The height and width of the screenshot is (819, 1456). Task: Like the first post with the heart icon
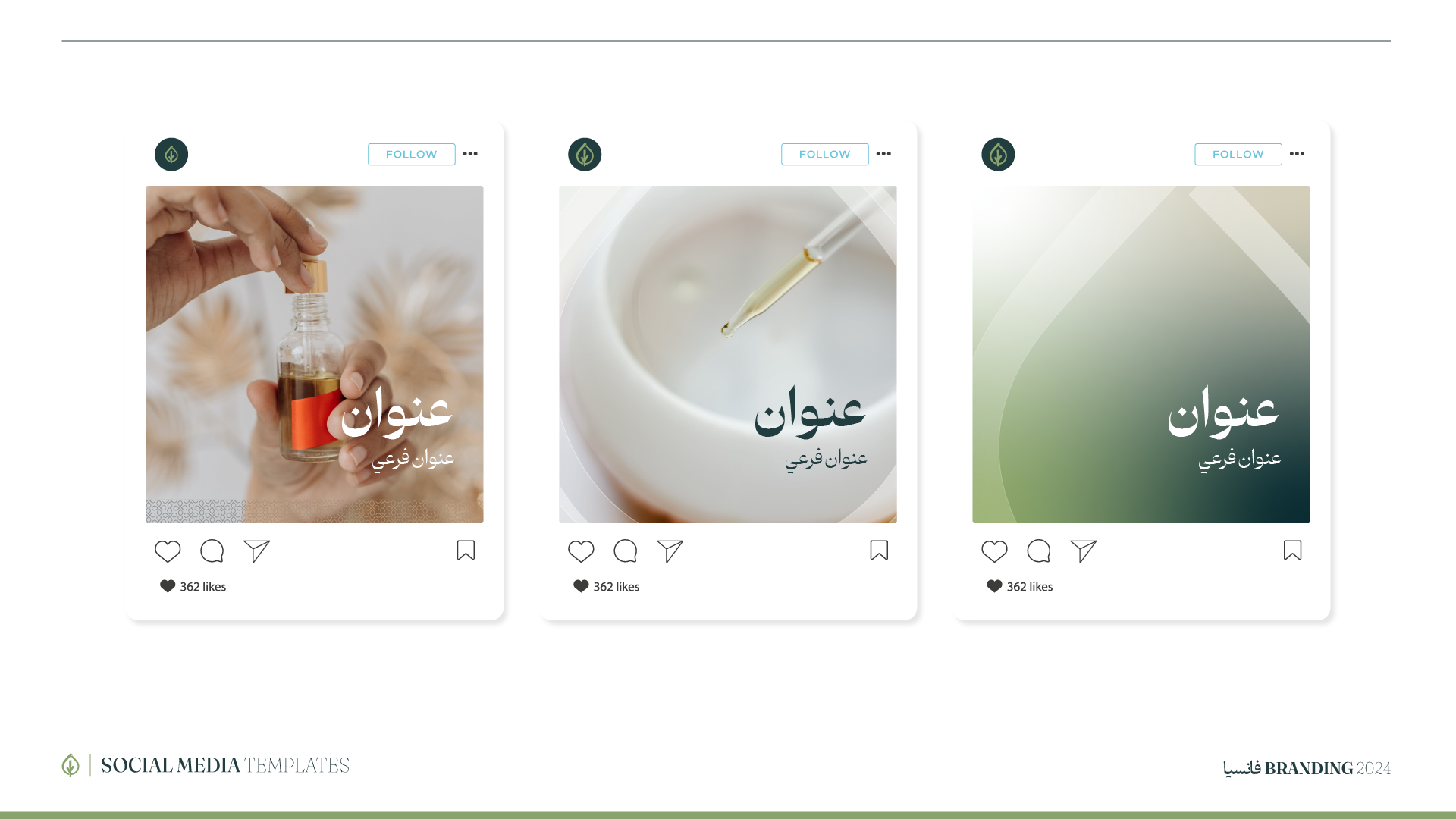pyautogui.click(x=168, y=551)
